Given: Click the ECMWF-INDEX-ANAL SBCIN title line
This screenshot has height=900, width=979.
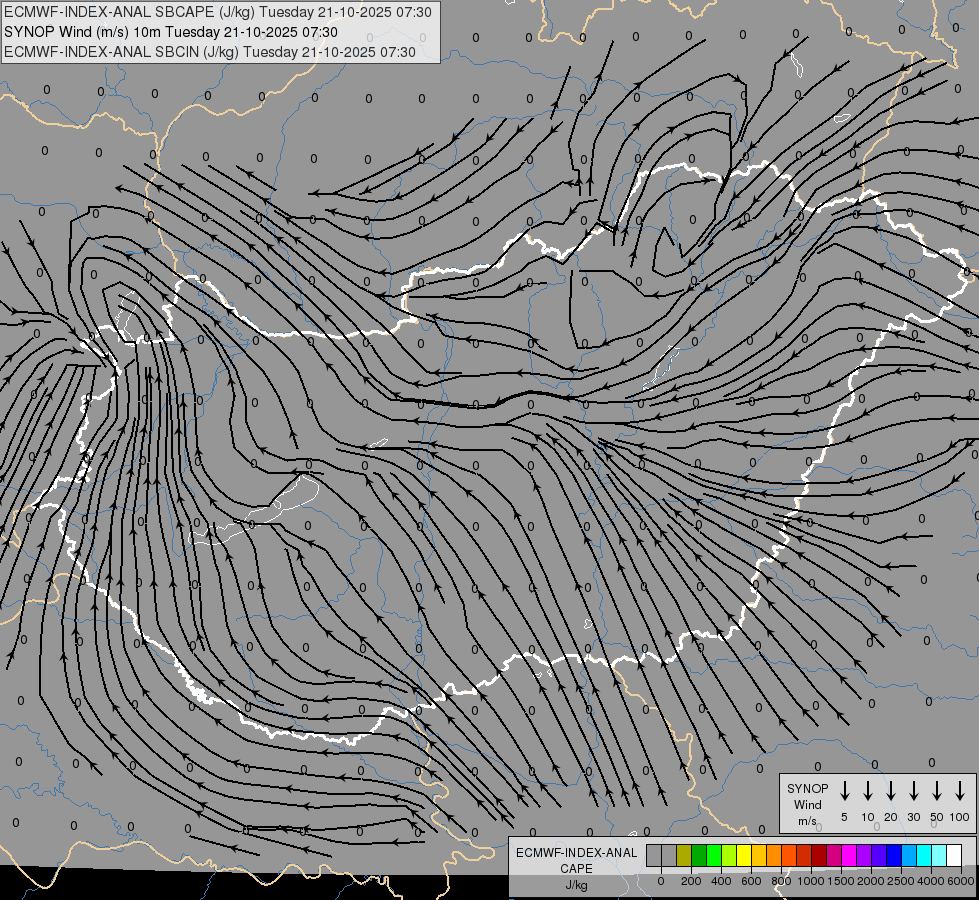Looking at the screenshot, I should (x=210, y=52).
